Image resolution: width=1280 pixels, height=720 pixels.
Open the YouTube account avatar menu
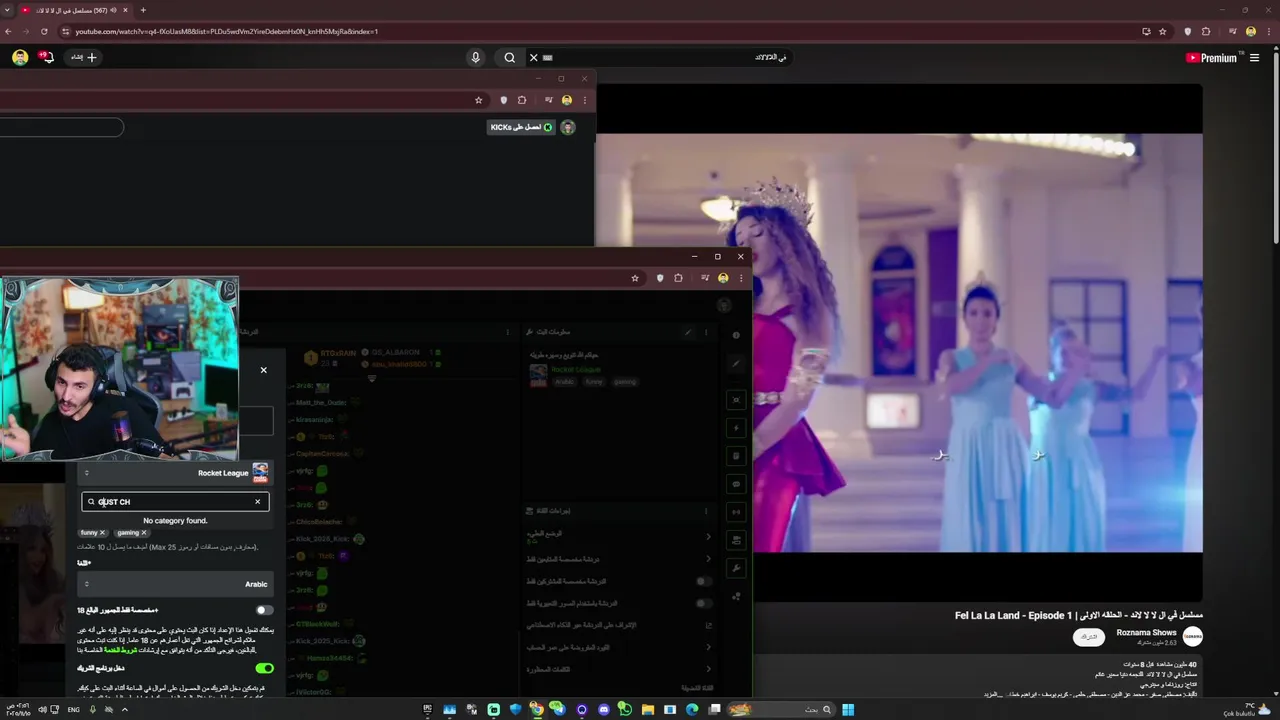20,57
